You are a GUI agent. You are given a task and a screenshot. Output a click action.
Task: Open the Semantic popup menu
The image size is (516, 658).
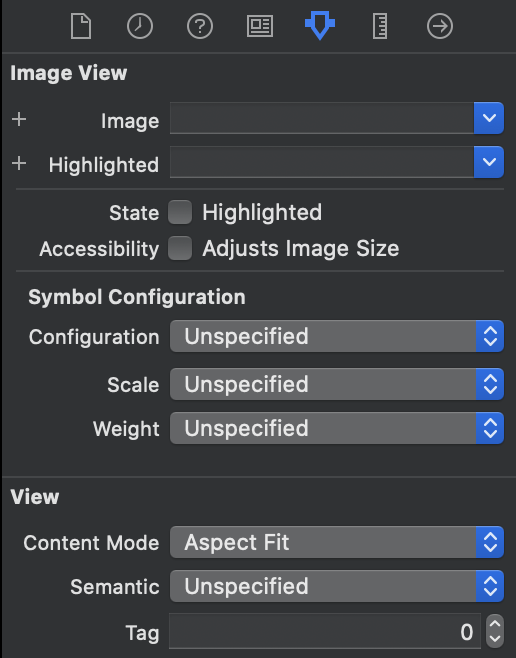[336, 586]
